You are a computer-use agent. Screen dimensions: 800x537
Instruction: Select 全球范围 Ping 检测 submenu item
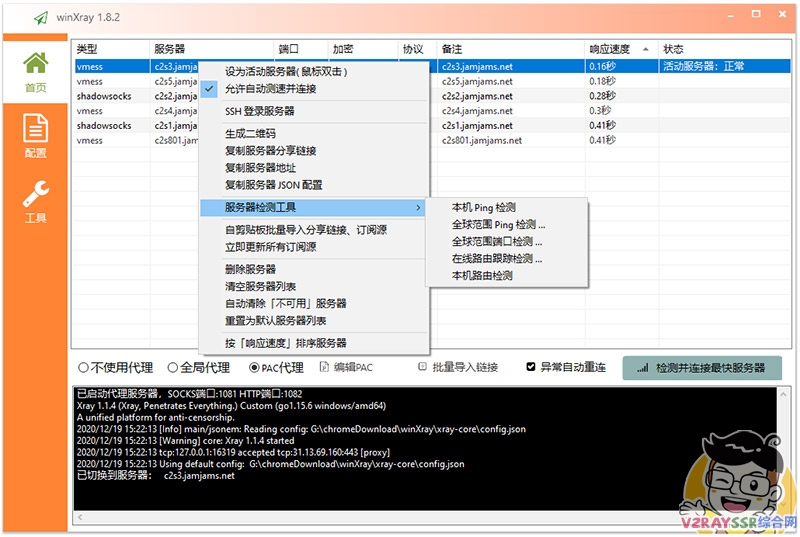(507, 225)
